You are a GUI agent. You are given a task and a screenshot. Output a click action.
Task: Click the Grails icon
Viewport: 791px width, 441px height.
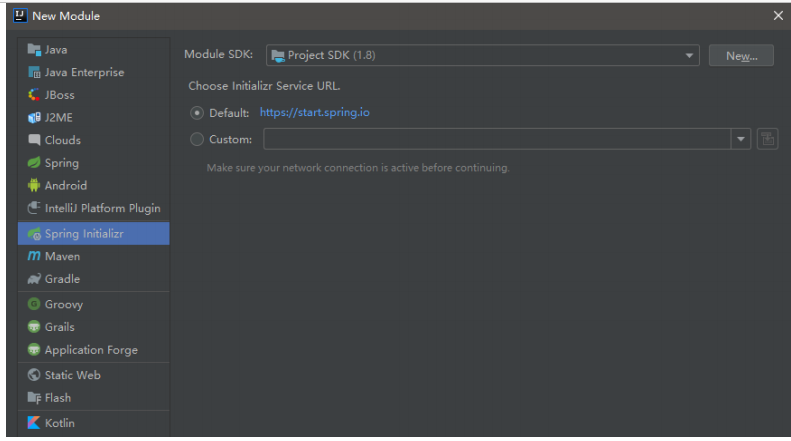pyautogui.click(x=34, y=326)
